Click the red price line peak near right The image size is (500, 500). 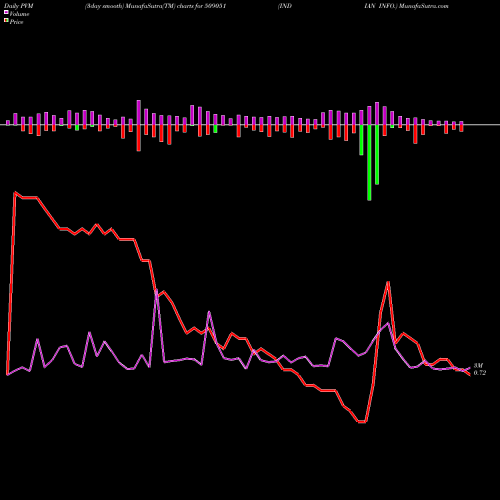click(x=388, y=283)
